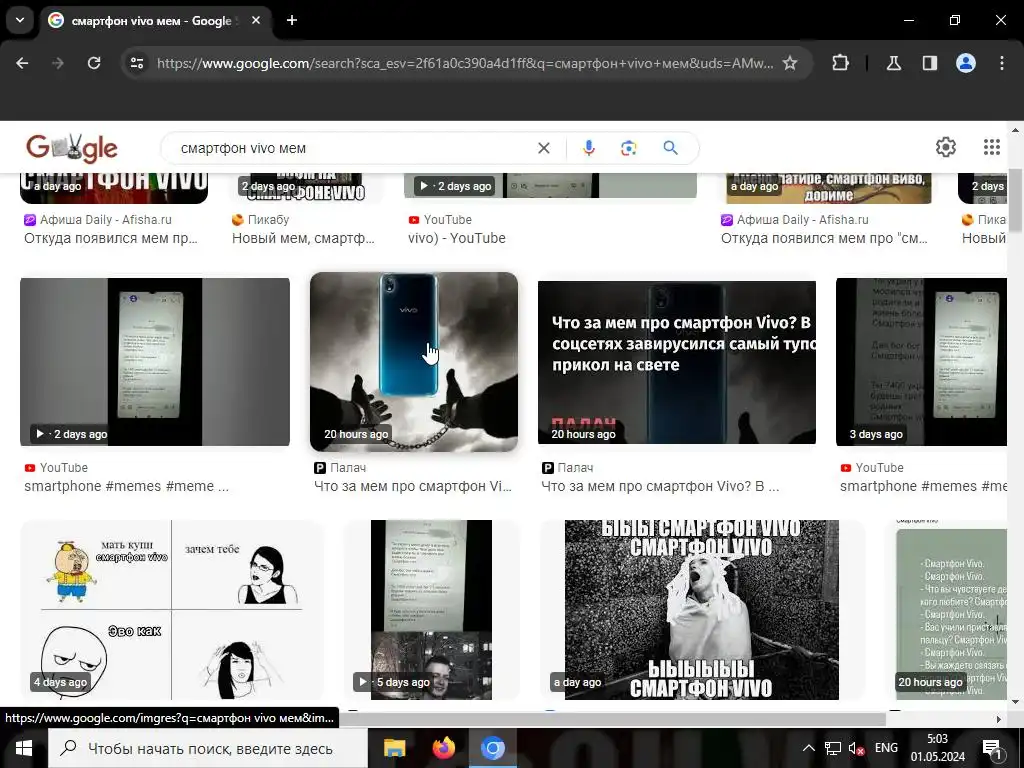Image resolution: width=1024 pixels, height=768 pixels.
Task: Click the Windows taskbar search box
Action: click(x=208, y=748)
